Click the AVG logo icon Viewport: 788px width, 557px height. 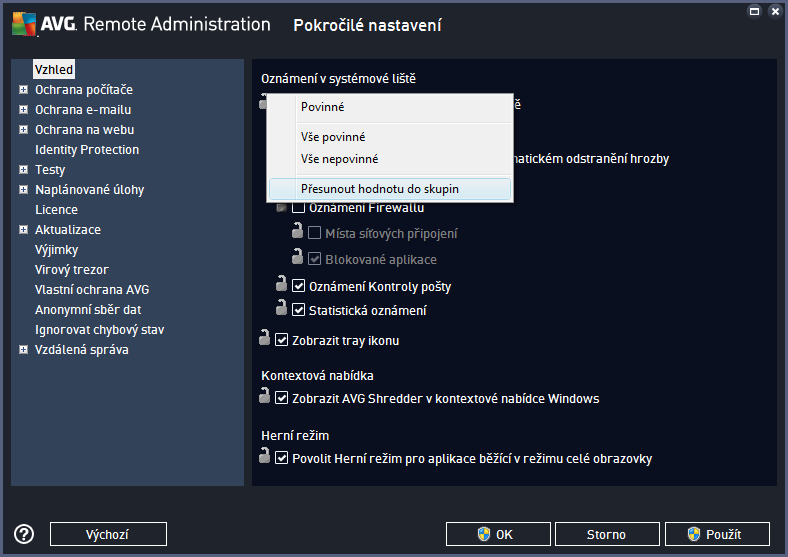24,23
